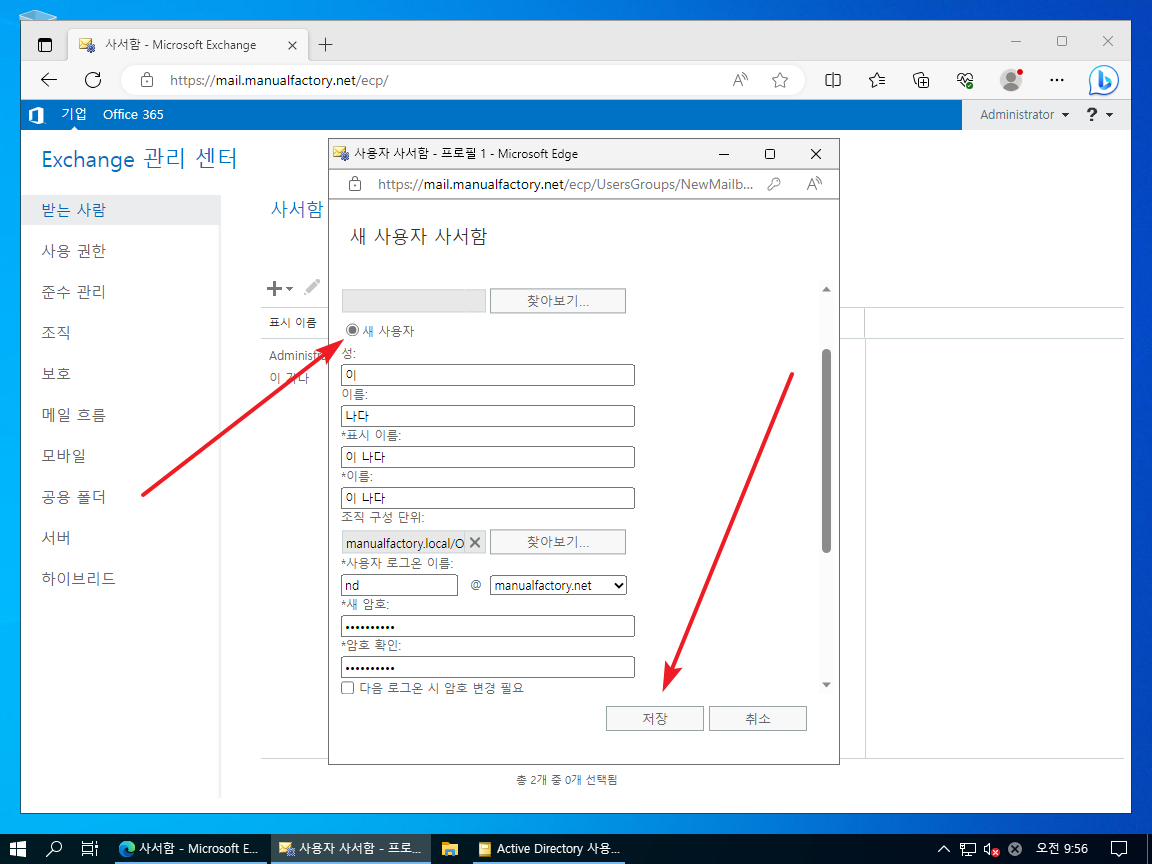This screenshot has width=1152, height=864.
Task: Open File Explorer from the taskbar
Action: pos(450,849)
